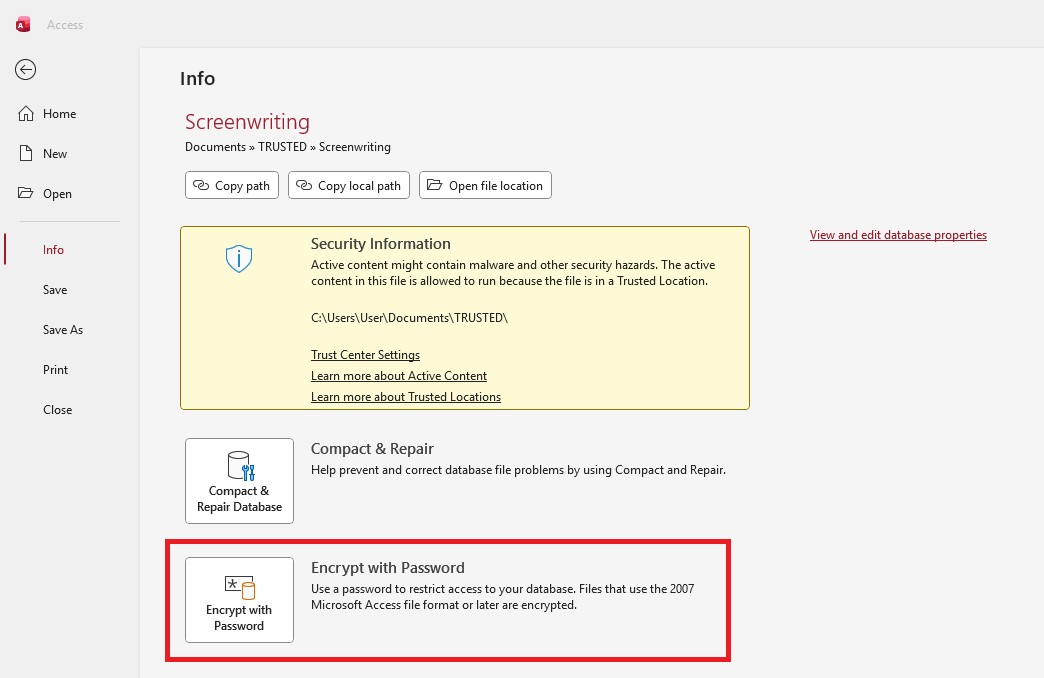1044x678 pixels.
Task: Click the Copy path button
Action: pyautogui.click(x=232, y=185)
